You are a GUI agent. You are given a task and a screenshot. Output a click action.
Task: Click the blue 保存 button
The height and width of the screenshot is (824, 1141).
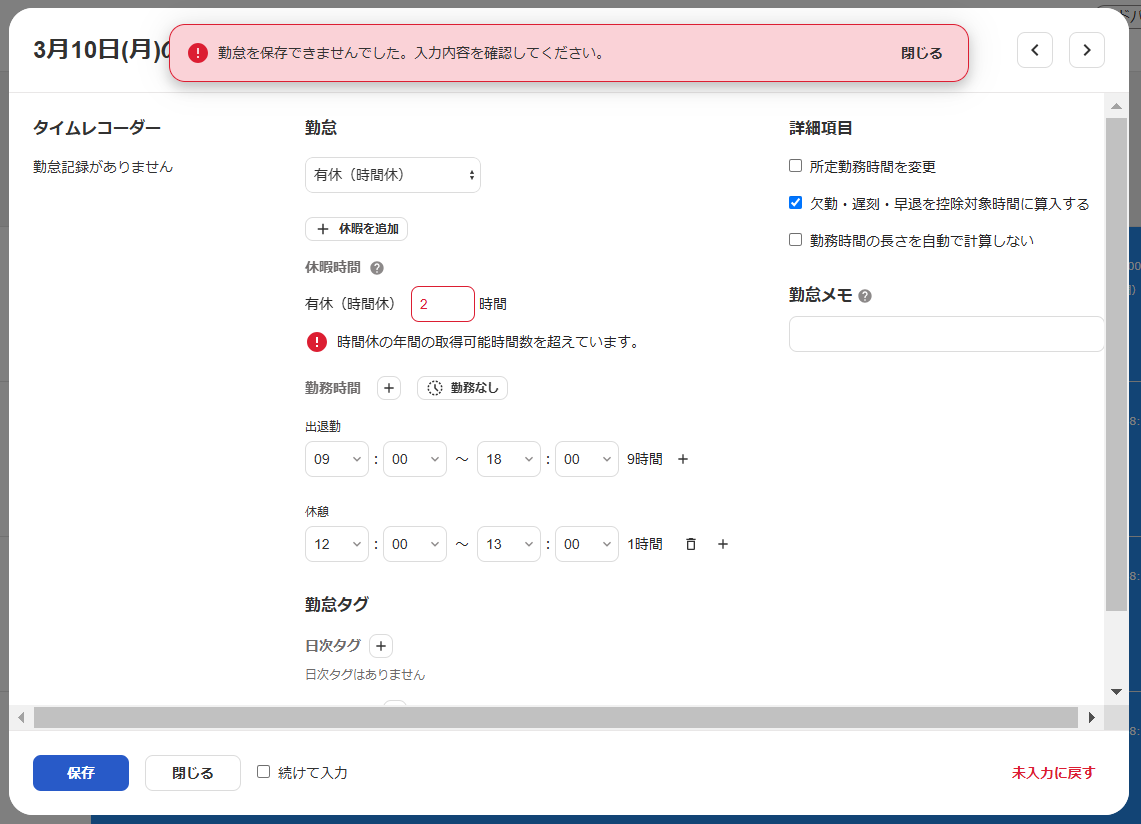81,773
